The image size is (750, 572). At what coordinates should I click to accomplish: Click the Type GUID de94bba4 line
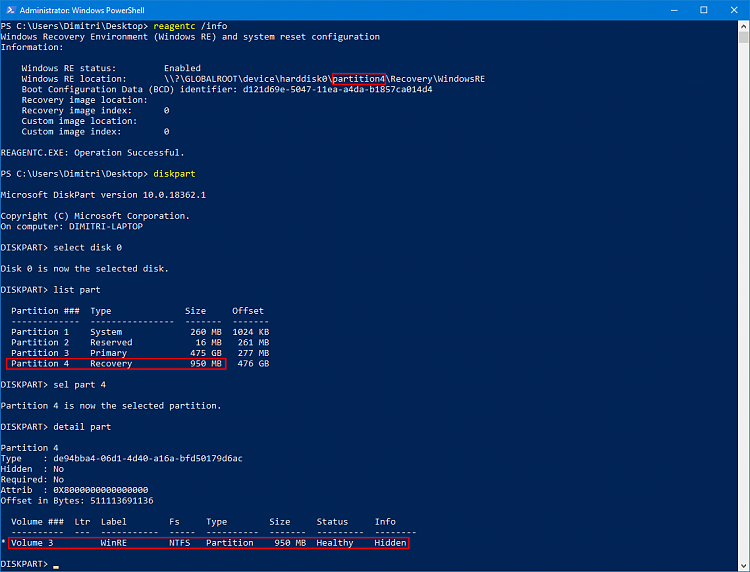(x=121, y=458)
